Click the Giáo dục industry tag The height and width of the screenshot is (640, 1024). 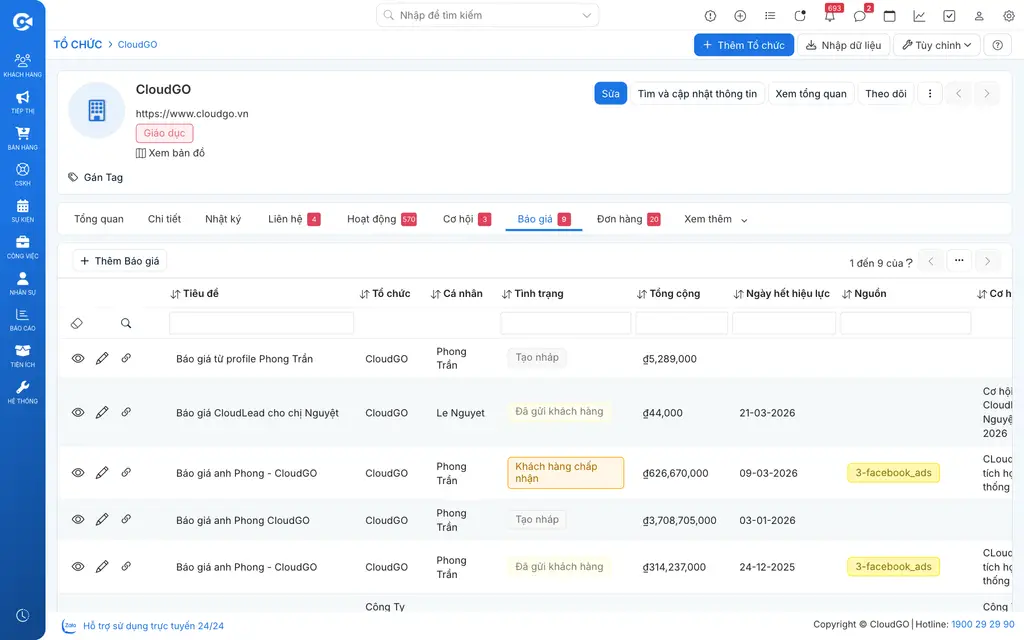coord(165,133)
